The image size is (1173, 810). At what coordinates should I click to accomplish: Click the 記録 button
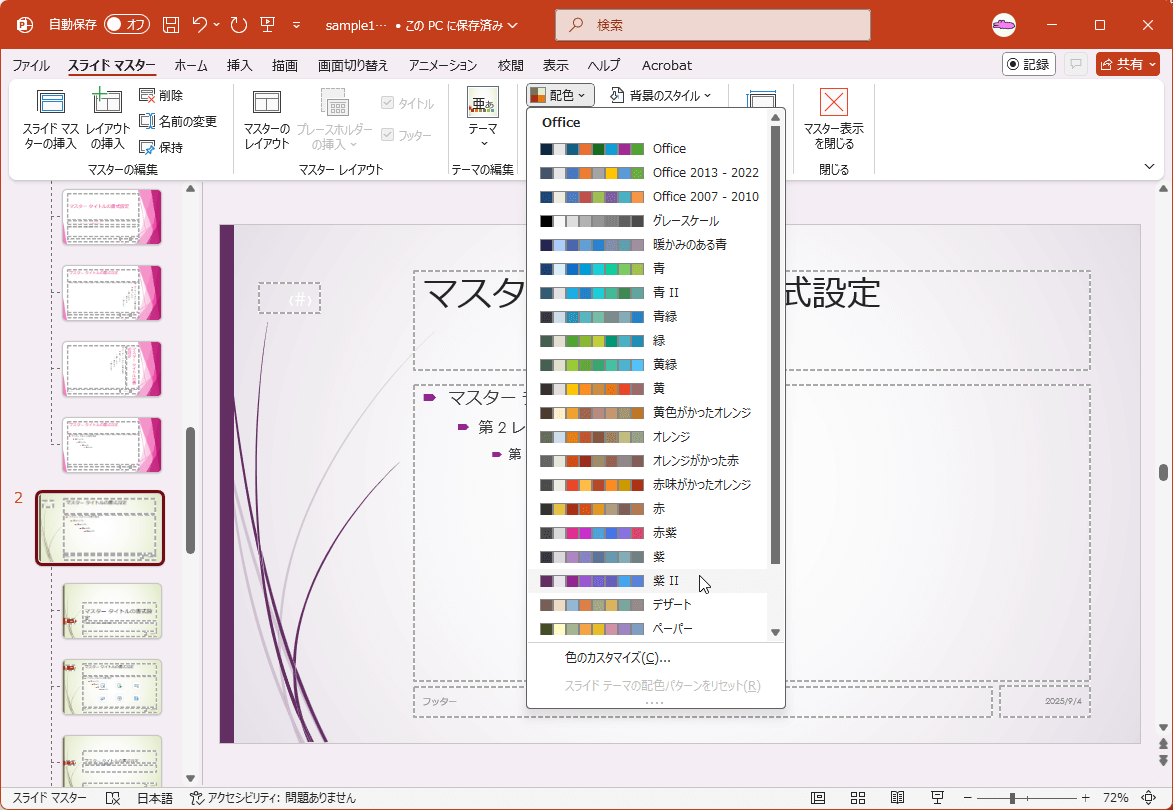coord(1029,64)
